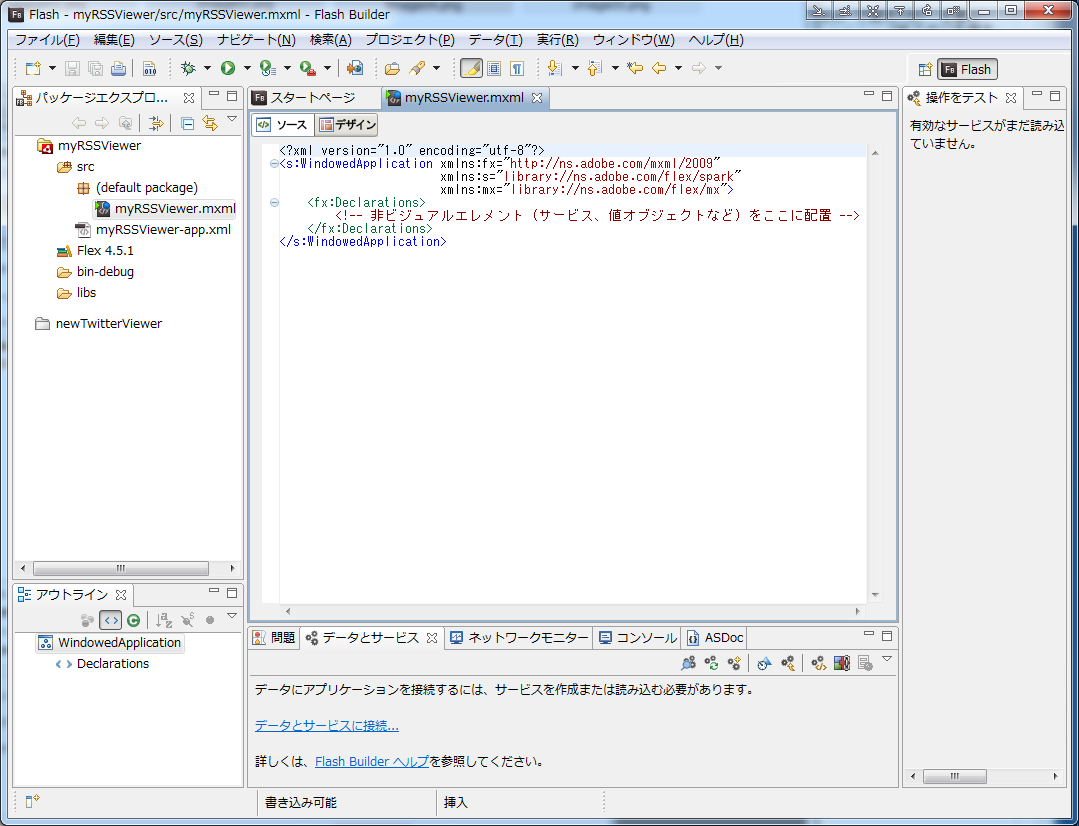Collapse fx:Declarations fold marker in editor

click(274, 203)
